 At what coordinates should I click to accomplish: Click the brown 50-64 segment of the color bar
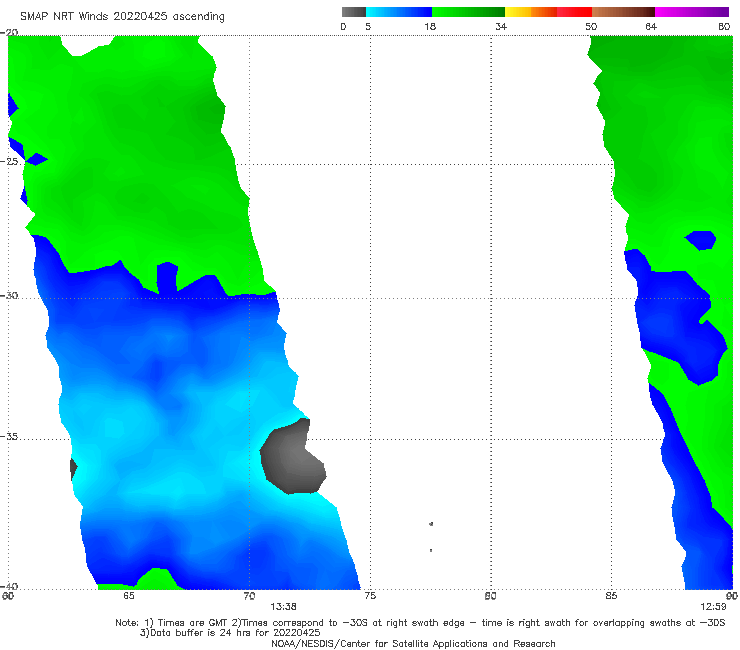[623, 12]
